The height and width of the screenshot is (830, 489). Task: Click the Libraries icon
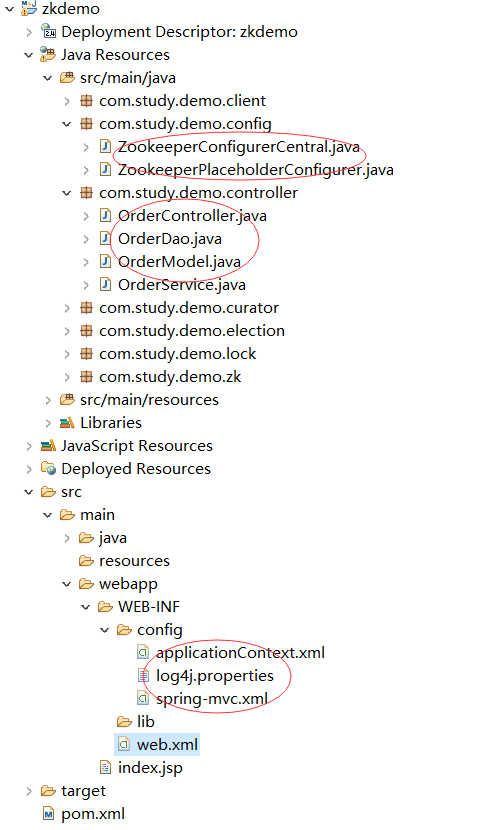[x=67, y=423]
